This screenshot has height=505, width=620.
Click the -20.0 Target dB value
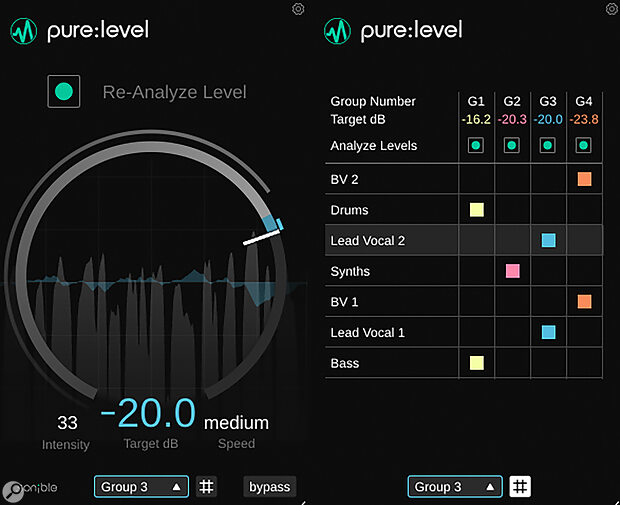(x=148, y=414)
